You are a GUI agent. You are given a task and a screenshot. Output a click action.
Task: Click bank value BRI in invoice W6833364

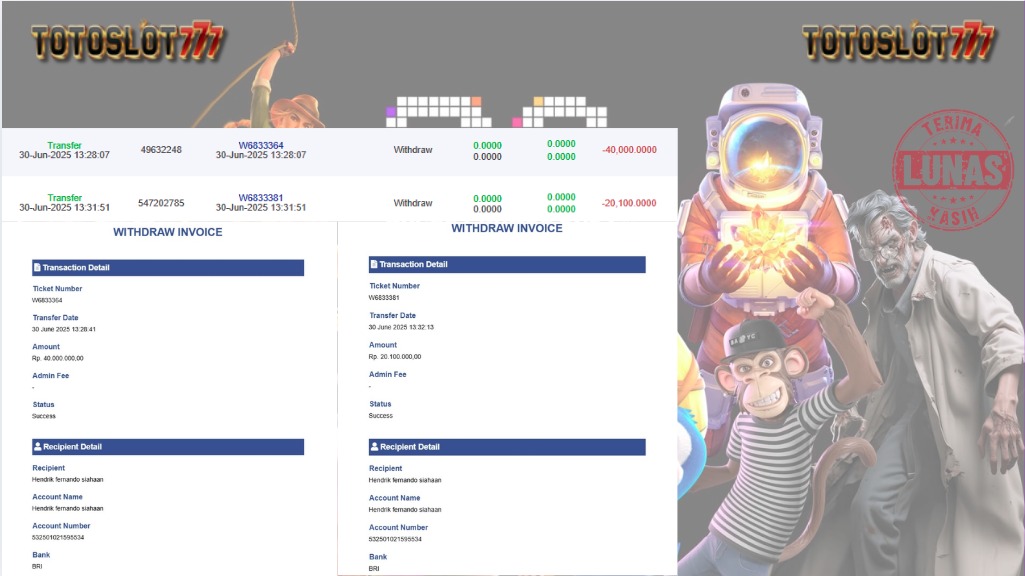37,566
